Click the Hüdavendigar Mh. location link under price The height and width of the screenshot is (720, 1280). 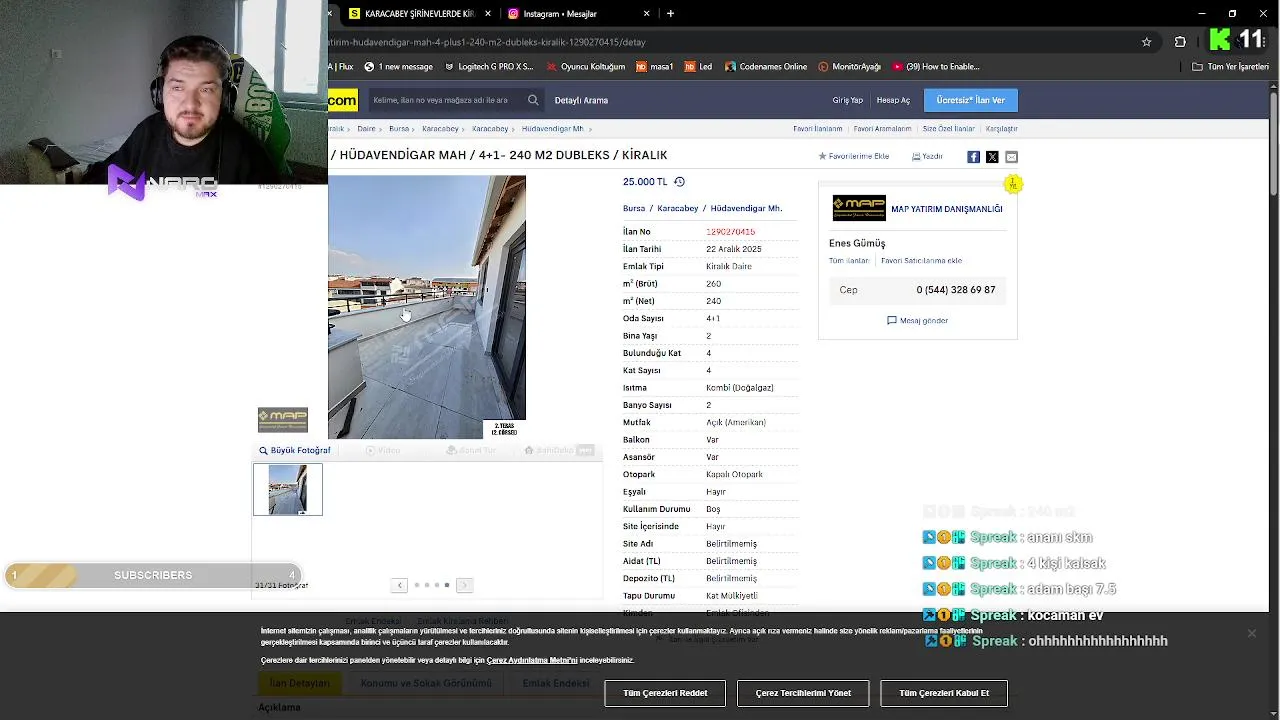pos(746,209)
